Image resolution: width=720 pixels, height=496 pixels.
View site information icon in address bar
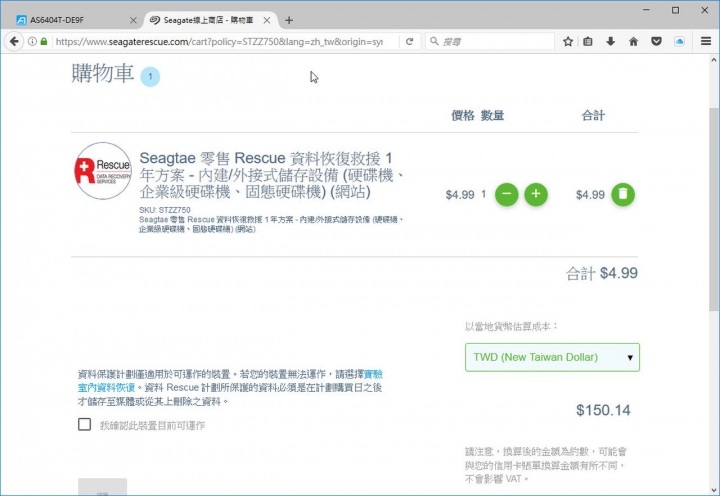coord(32,41)
